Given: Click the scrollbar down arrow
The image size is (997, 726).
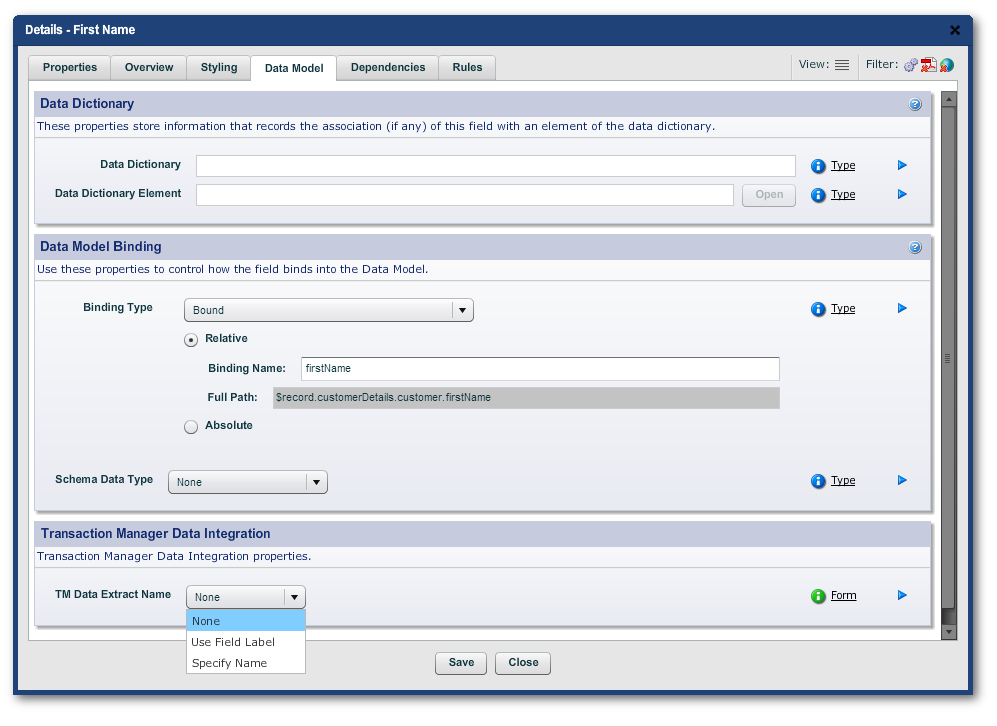Looking at the screenshot, I should (948, 632).
